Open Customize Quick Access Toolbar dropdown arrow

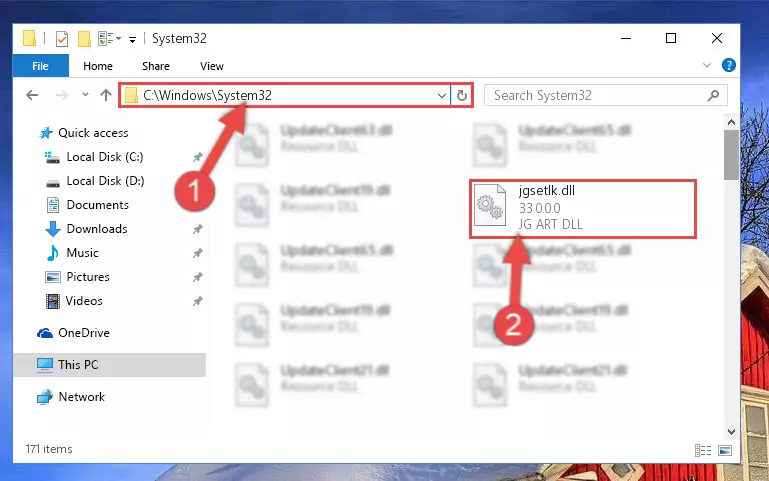tap(132, 39)
